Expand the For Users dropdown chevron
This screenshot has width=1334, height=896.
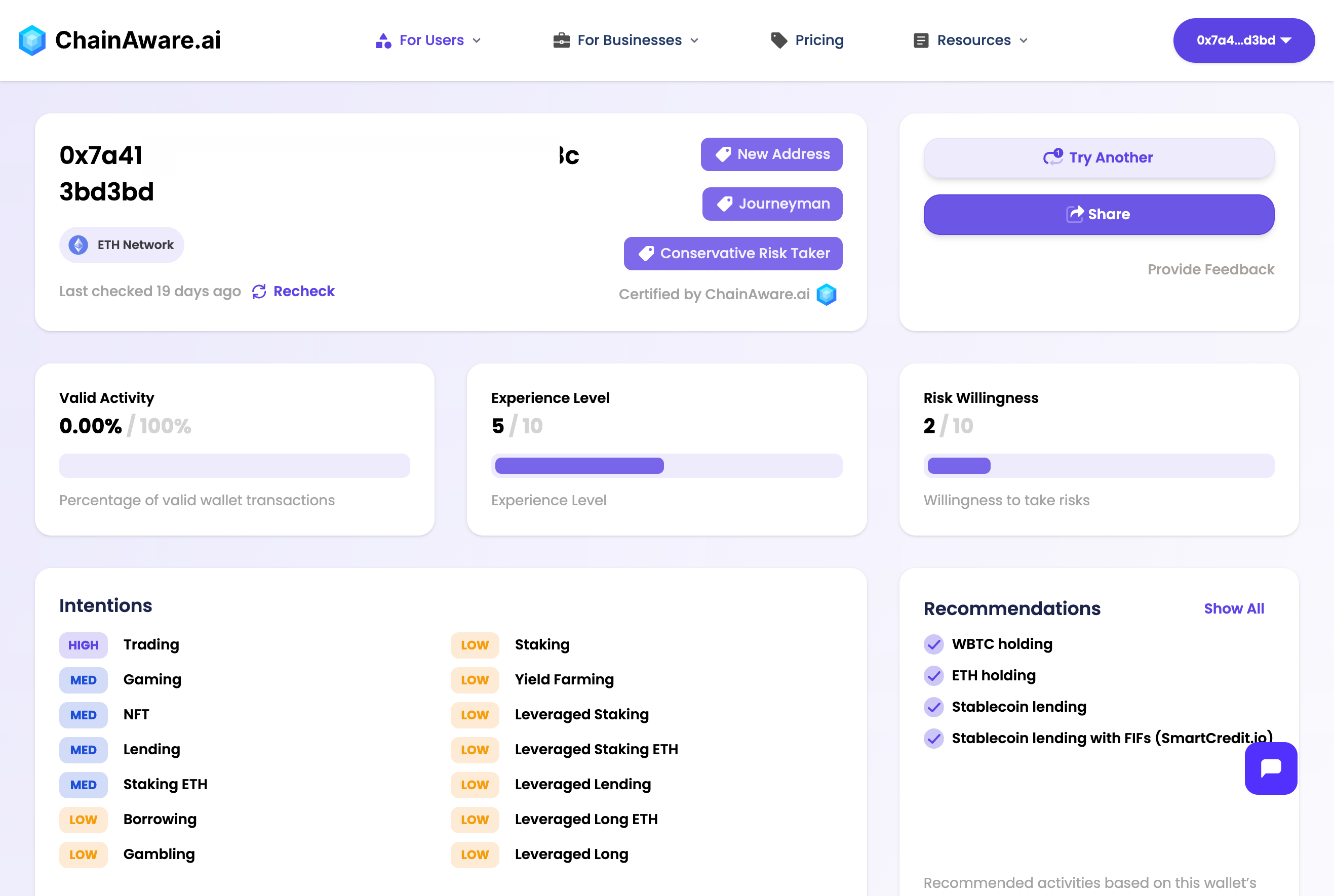(477, 40)
